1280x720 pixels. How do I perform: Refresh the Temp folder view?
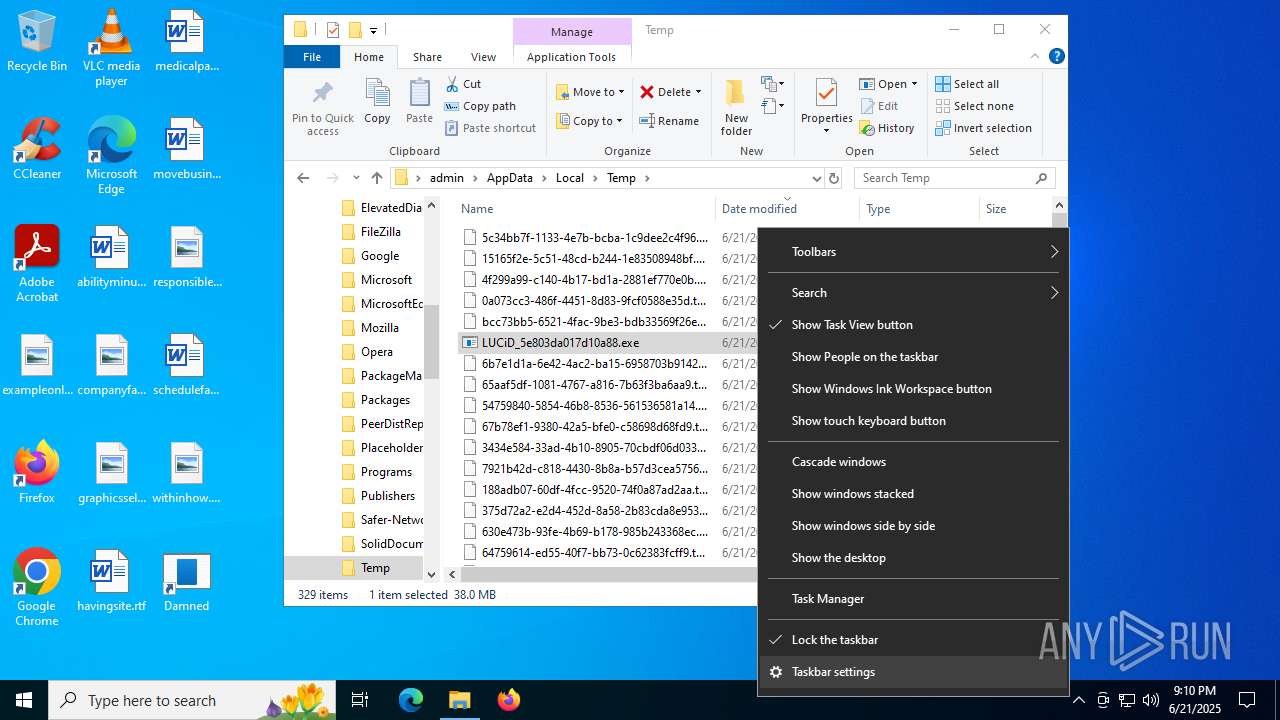835,178
